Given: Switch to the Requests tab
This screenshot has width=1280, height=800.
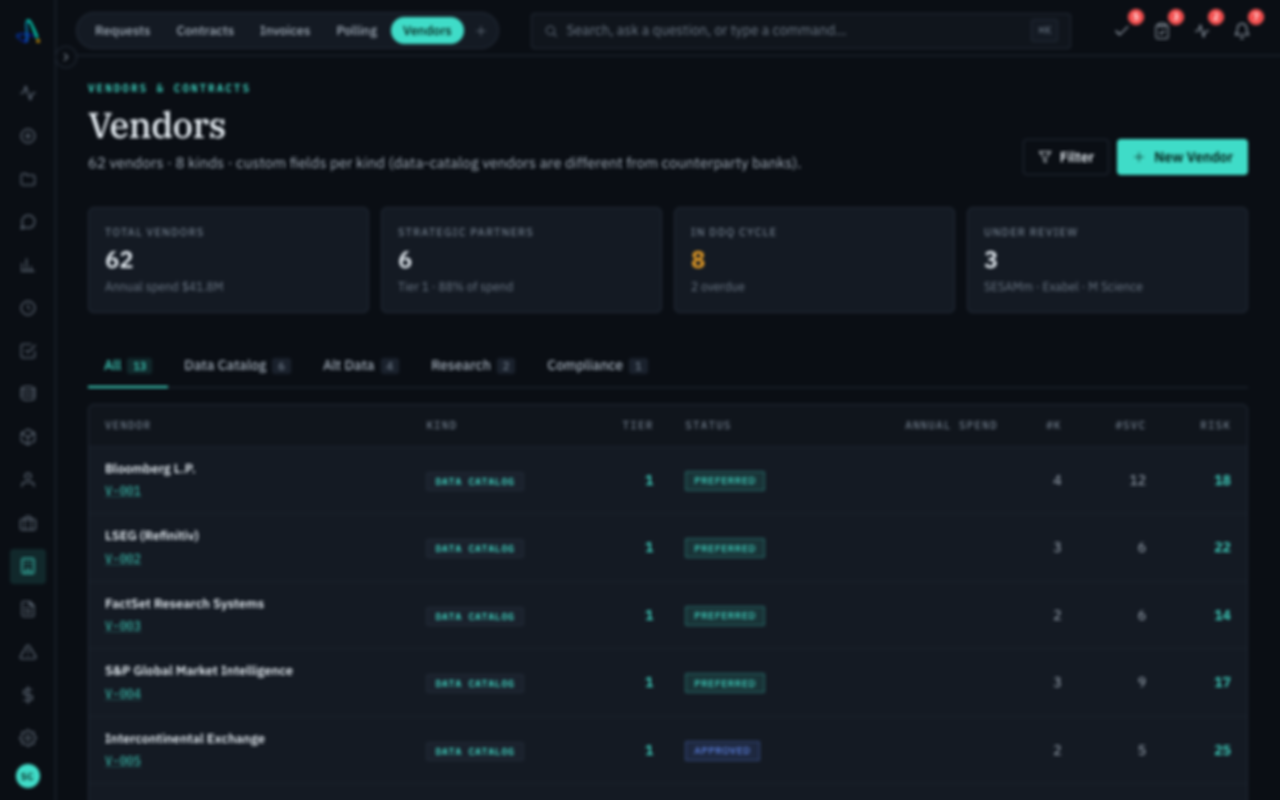Looking at the screenshot, I should pyautogui.click(x=122, y=31).
